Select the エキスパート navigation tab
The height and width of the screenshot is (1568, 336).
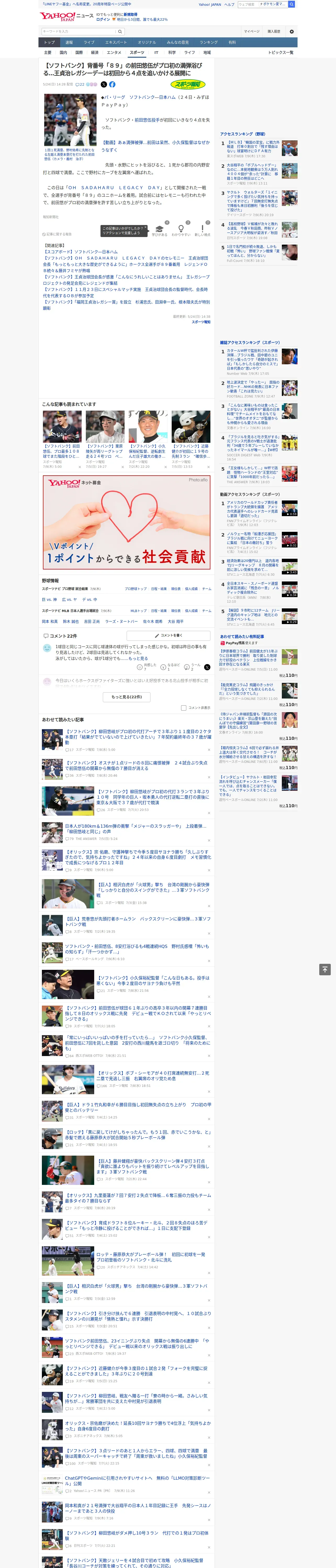coord(116,43)
